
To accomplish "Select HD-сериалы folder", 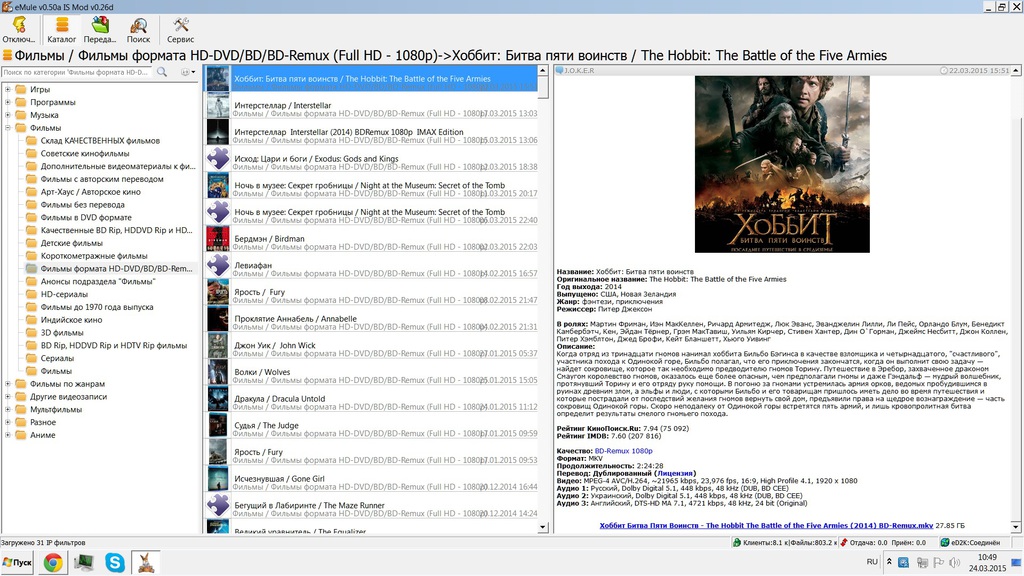I will pyautogui.click(x=64, y=294).
